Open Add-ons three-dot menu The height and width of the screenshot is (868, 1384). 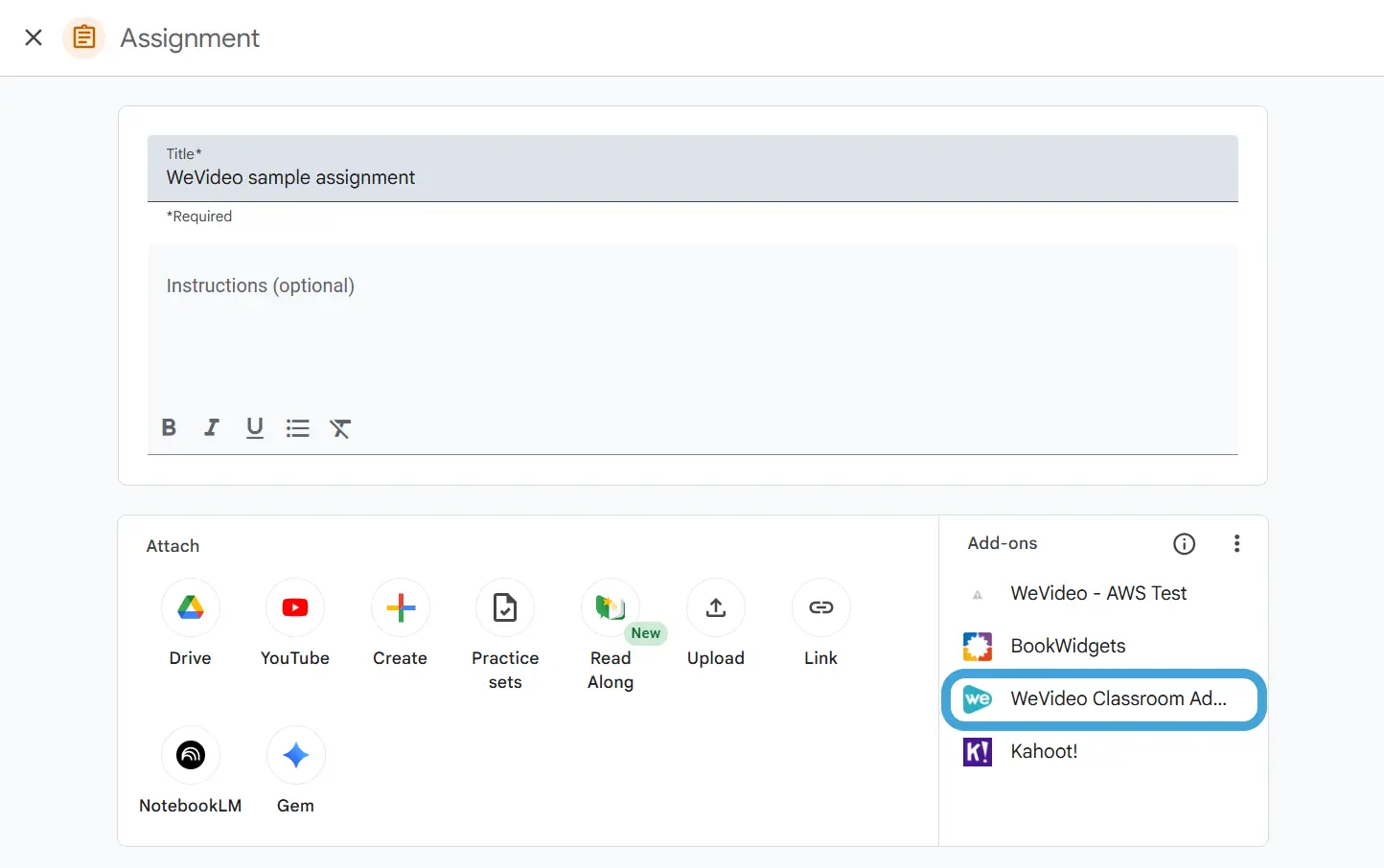(x=1237, y=544)
